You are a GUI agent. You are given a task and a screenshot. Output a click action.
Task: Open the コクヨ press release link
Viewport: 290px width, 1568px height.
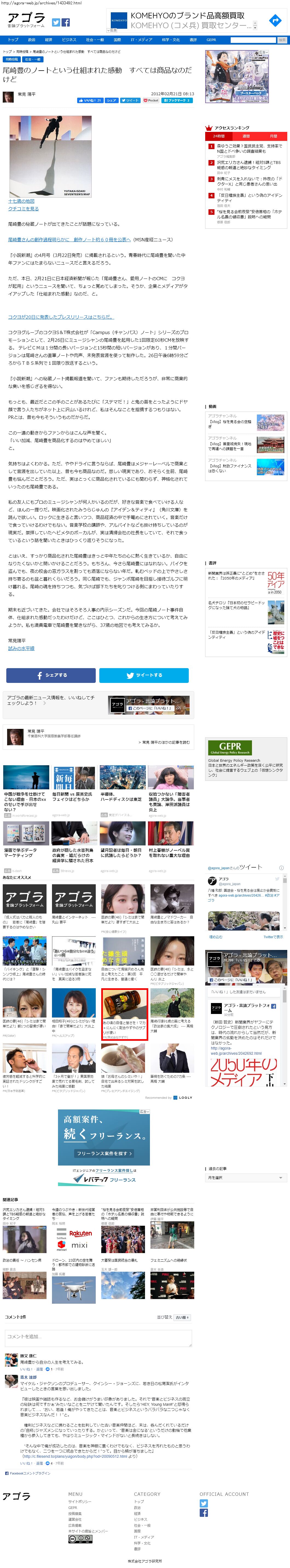tap(60, 317)
